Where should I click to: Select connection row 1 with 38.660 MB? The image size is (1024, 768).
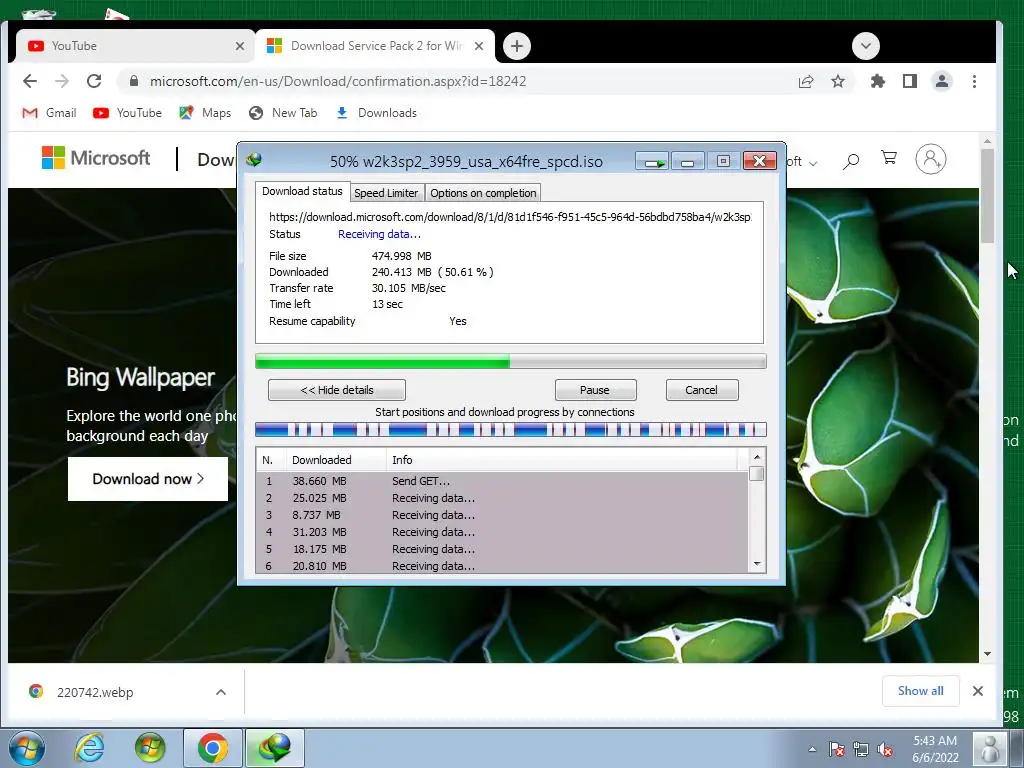[x=502, y=481]
